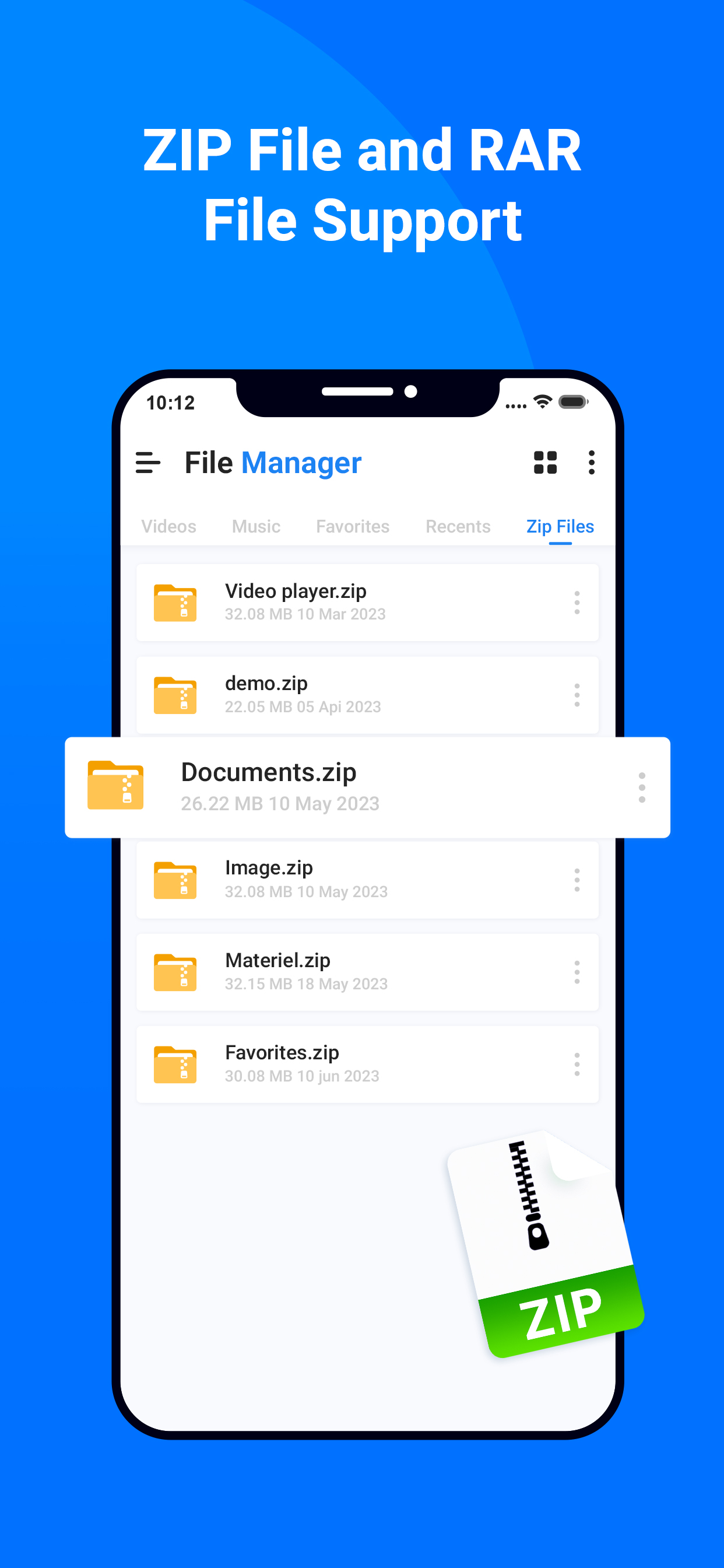Screen dimensions: 724x1568
Task: Click the '32.15 MB 18 May 2023' details
Action: pyautogui.click(x=307, y=984)
